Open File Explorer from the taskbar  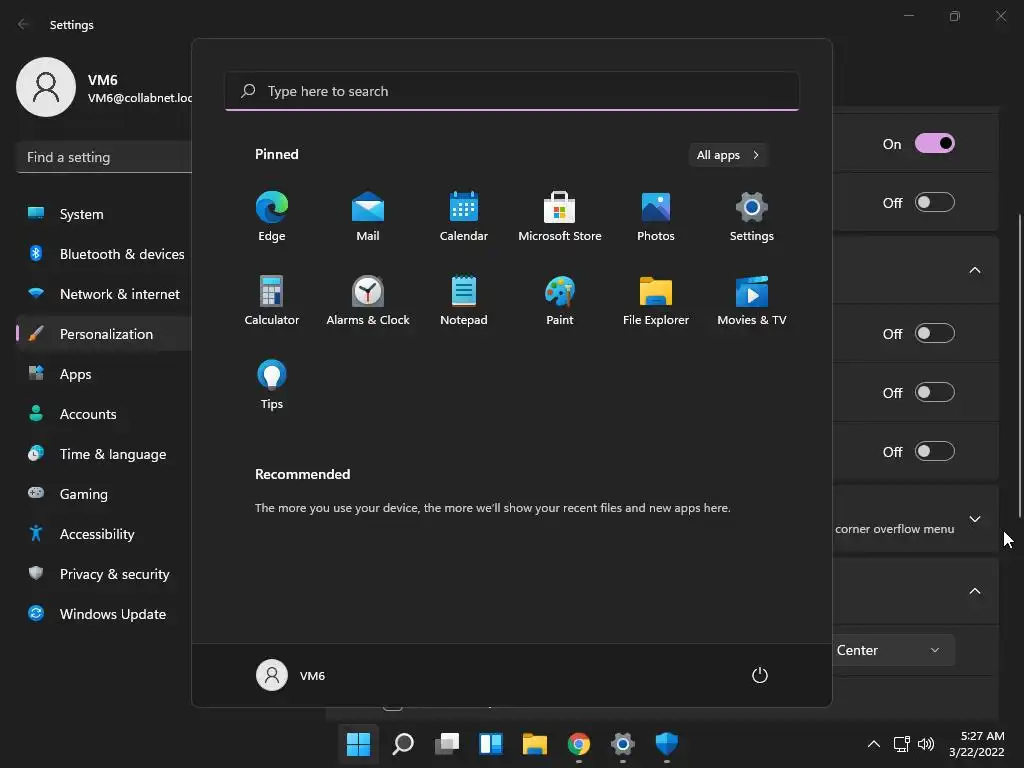tap(535, 744)
